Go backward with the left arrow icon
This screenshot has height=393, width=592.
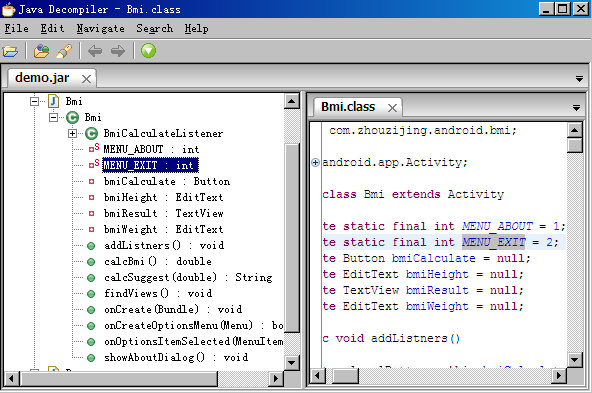[95, 51]
